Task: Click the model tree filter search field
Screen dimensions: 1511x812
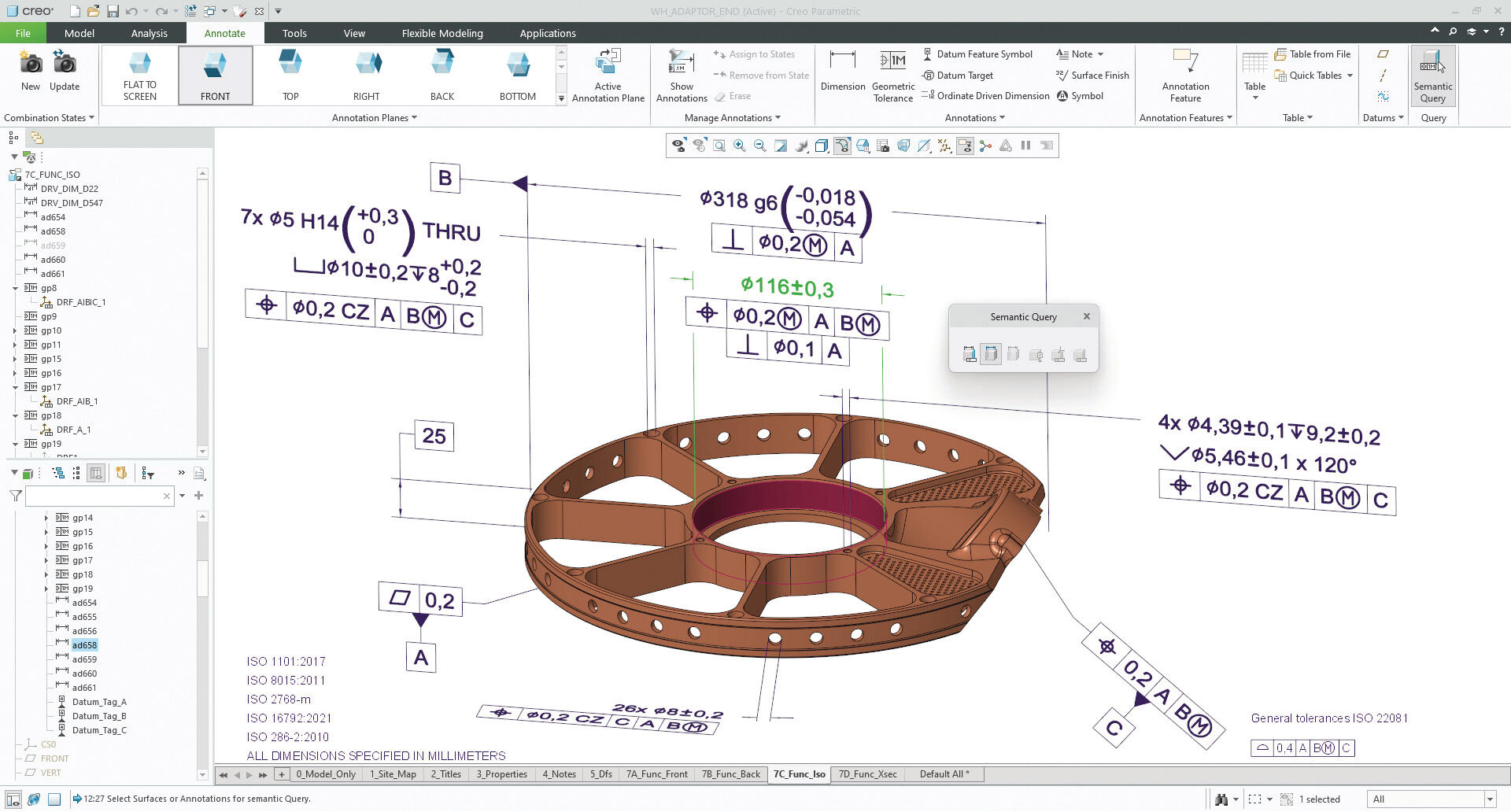Action: (x=94, y=496)
